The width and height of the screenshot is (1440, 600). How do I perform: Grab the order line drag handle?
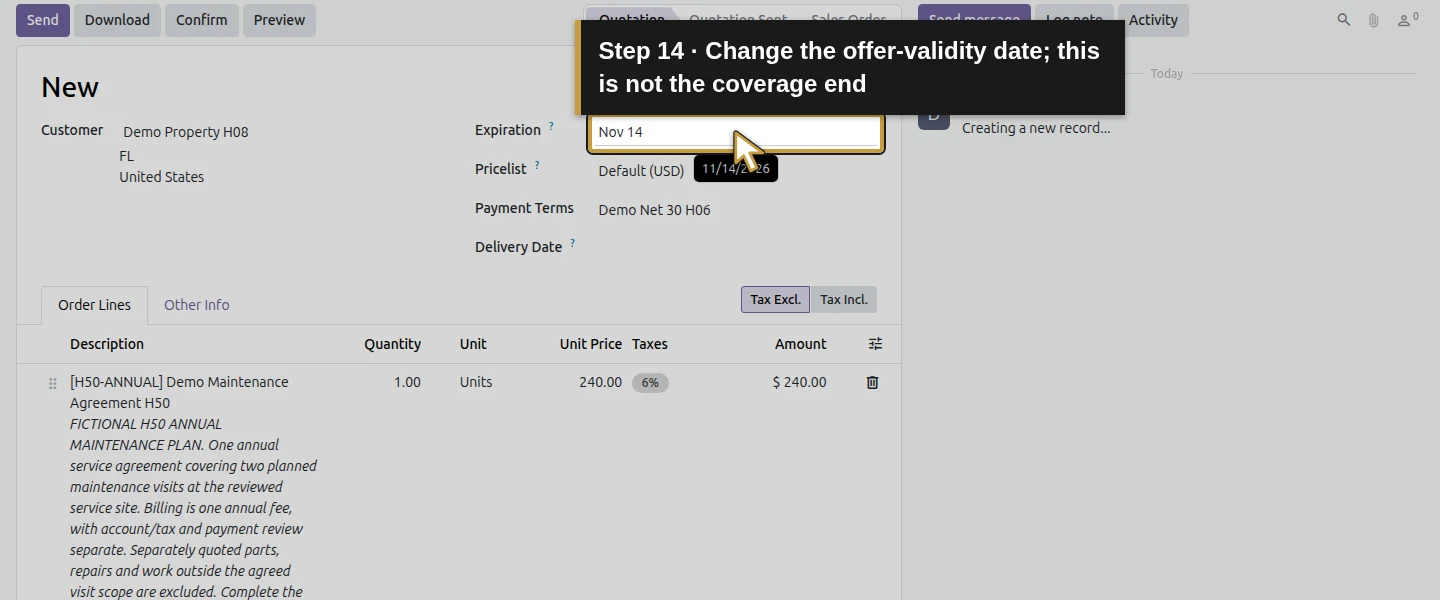coord(53,383)
